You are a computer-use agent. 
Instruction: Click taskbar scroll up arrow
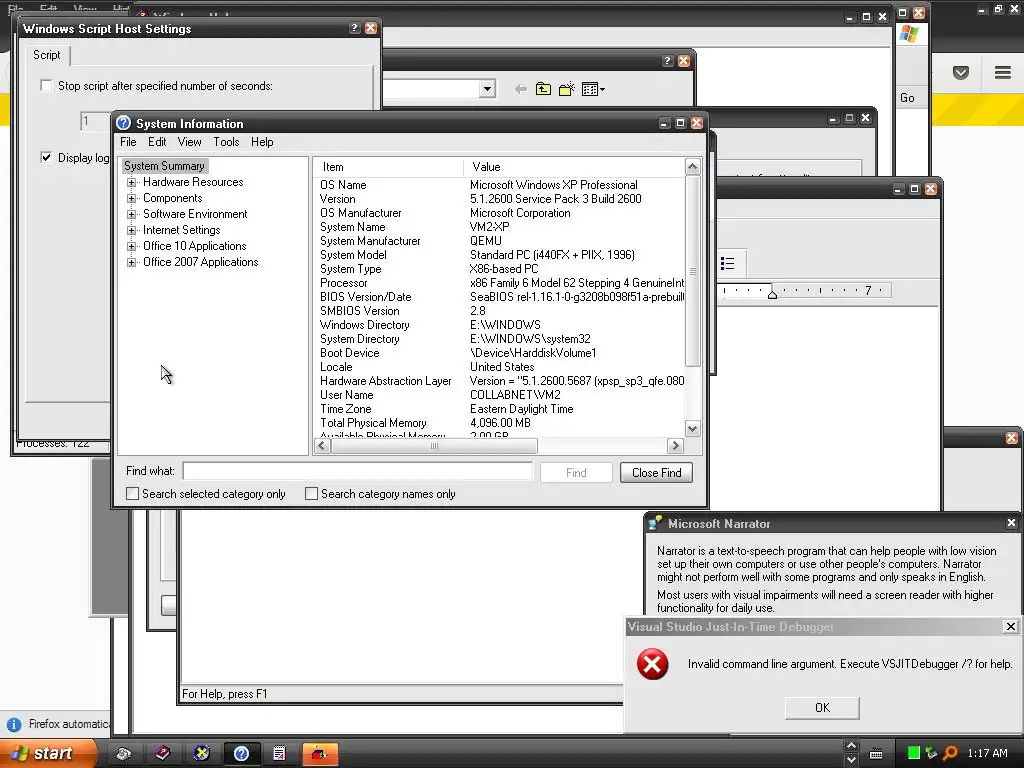point(851,746)
